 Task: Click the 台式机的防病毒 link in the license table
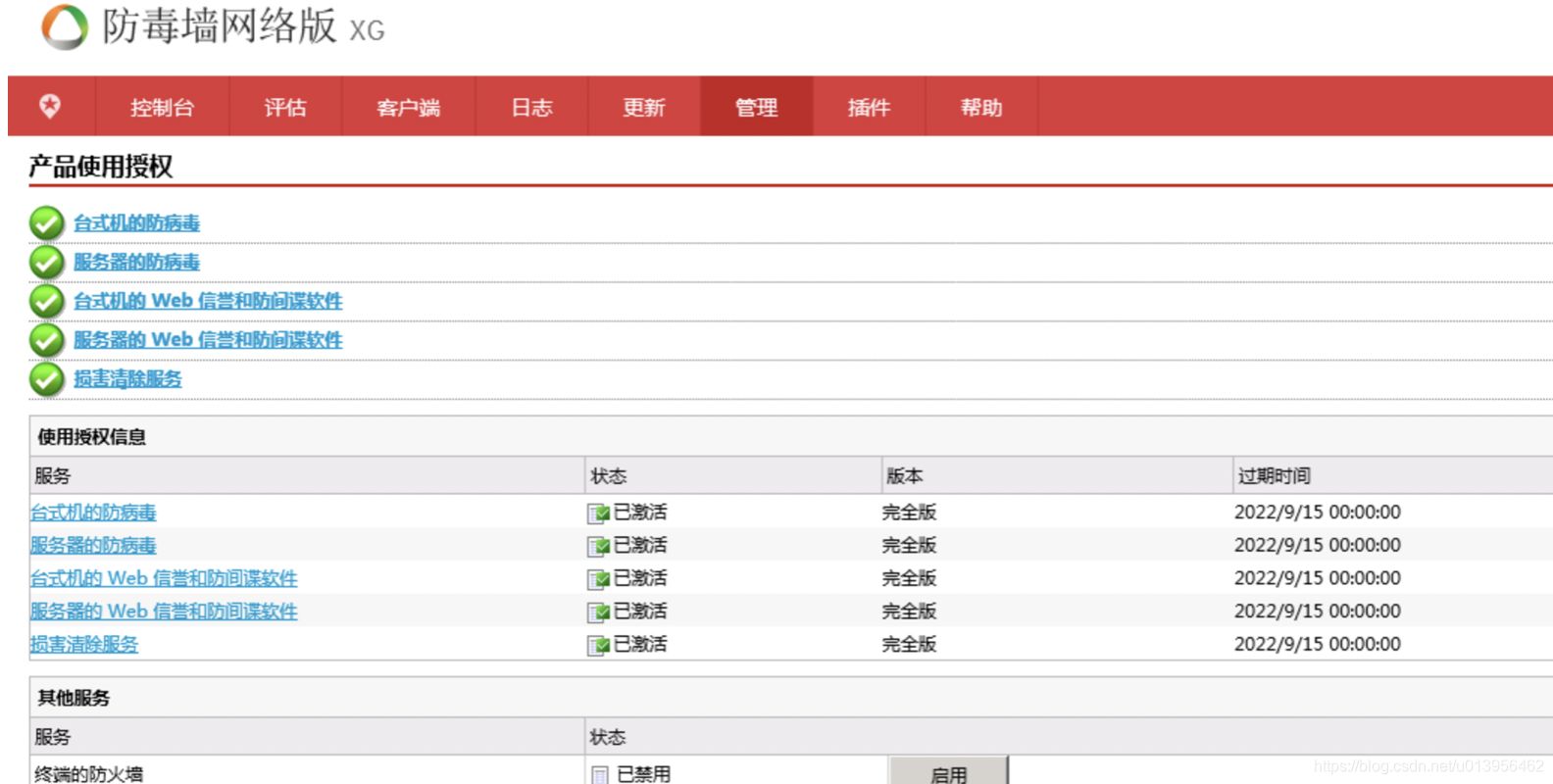[93, 513]
